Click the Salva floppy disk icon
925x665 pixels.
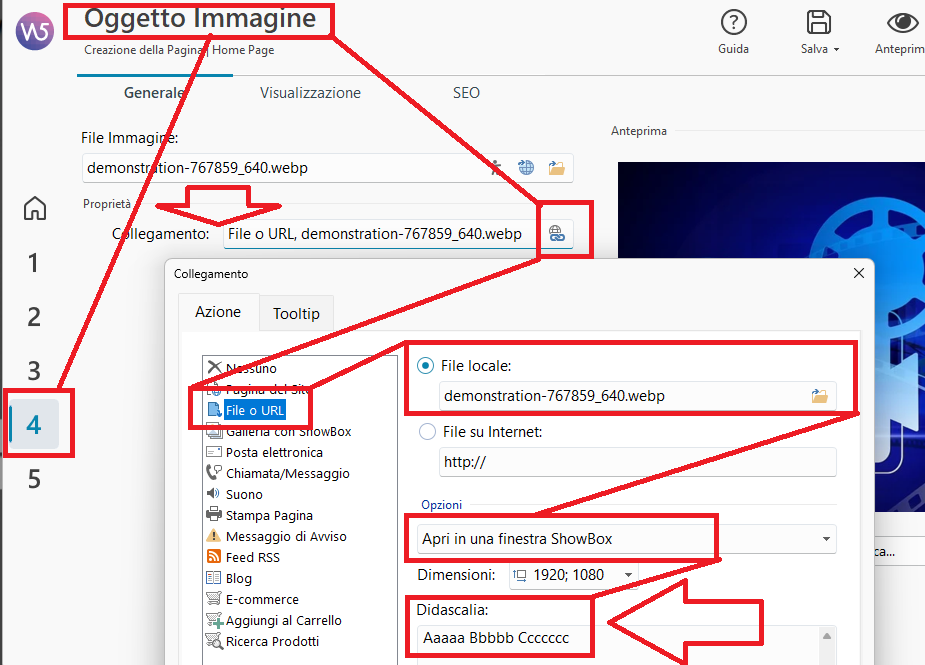click(x=819, y=24)
